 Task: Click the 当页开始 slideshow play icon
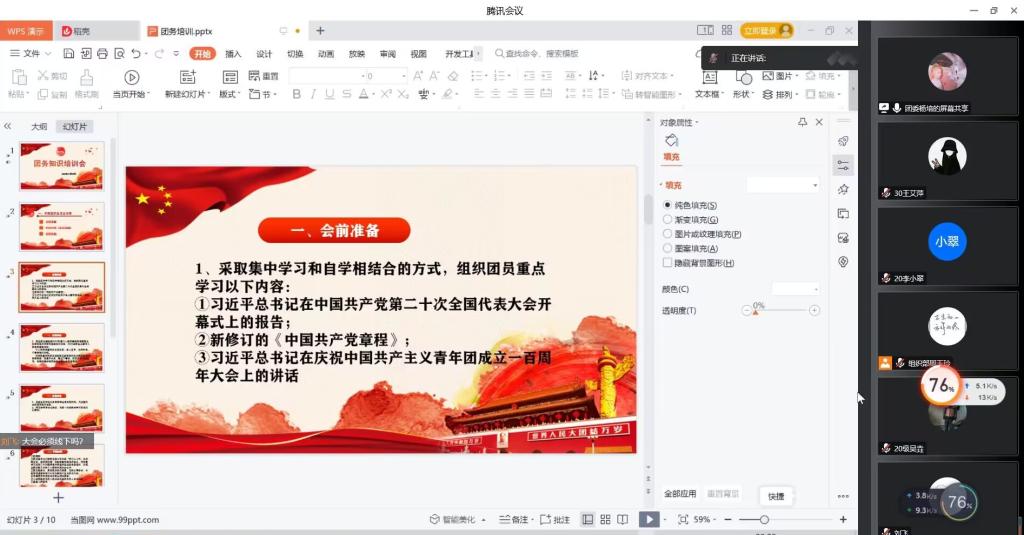(x=131, y=77)
